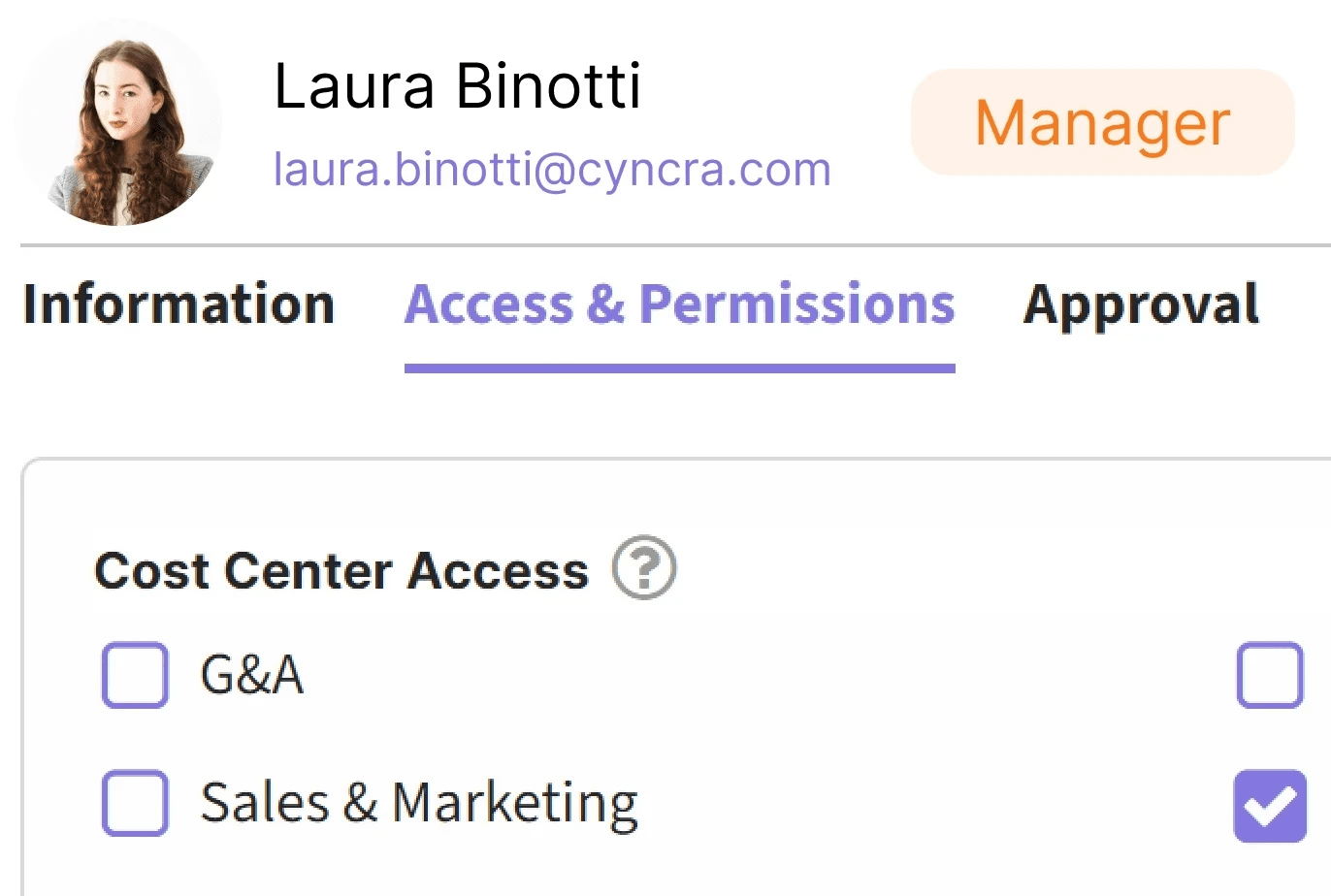Click the gray divider line under the profile header

[675, 245]
